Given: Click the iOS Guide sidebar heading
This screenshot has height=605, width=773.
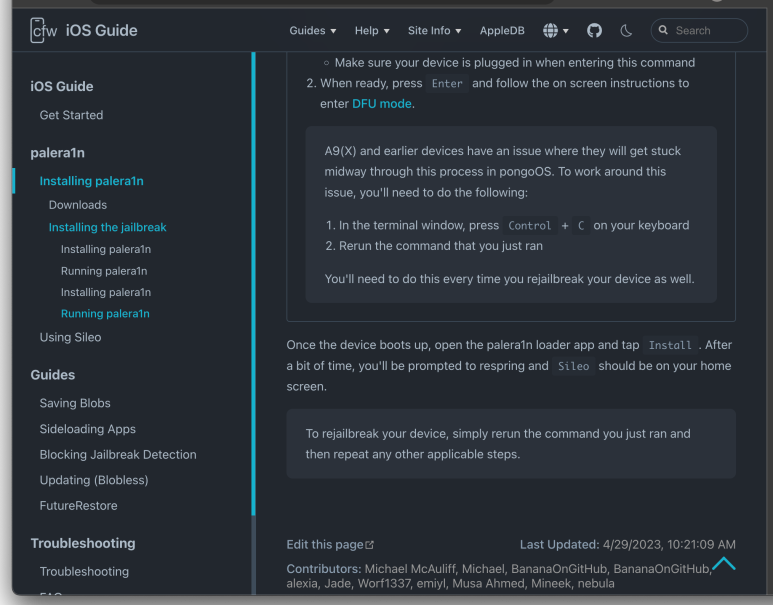Looking at the screenshot, I should 62,86.
